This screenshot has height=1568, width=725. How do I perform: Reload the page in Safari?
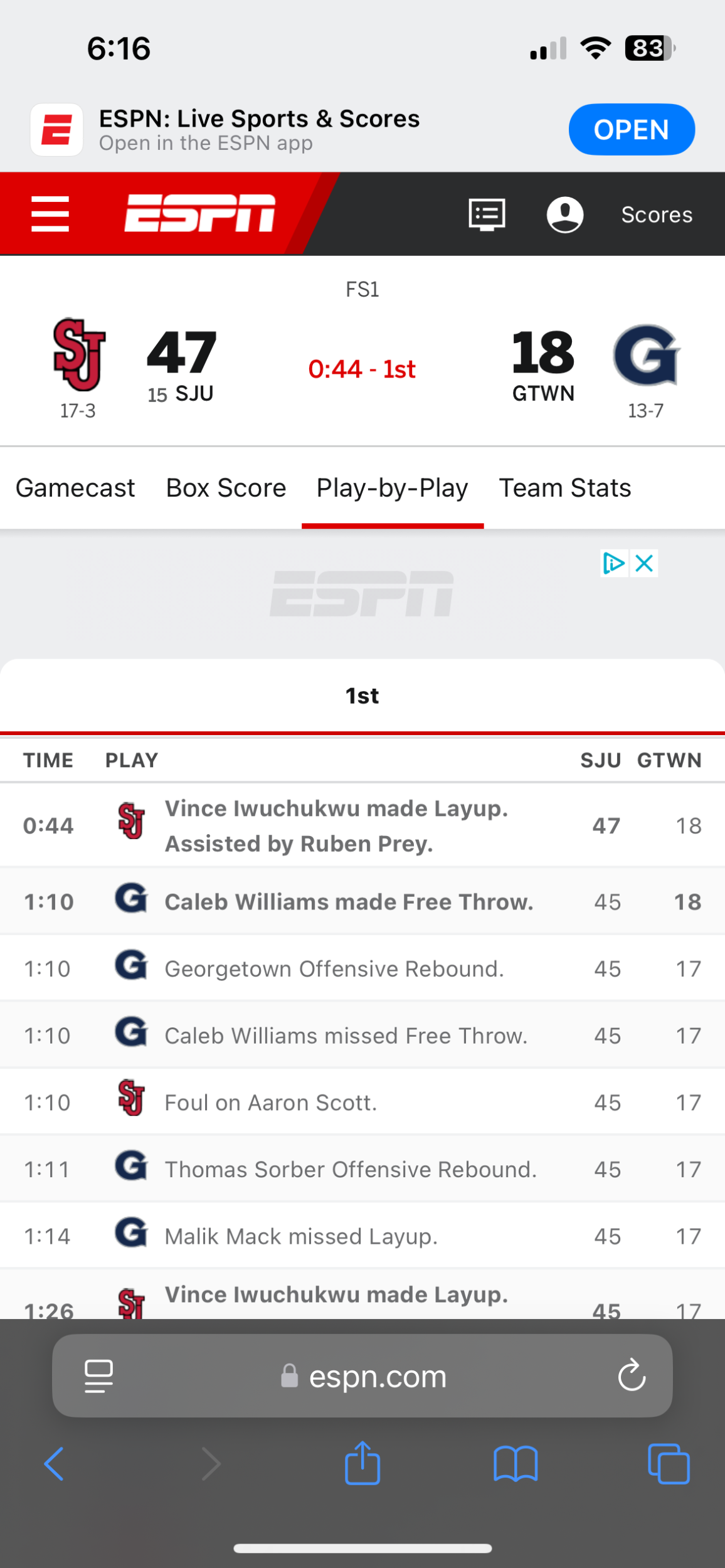632,1375
